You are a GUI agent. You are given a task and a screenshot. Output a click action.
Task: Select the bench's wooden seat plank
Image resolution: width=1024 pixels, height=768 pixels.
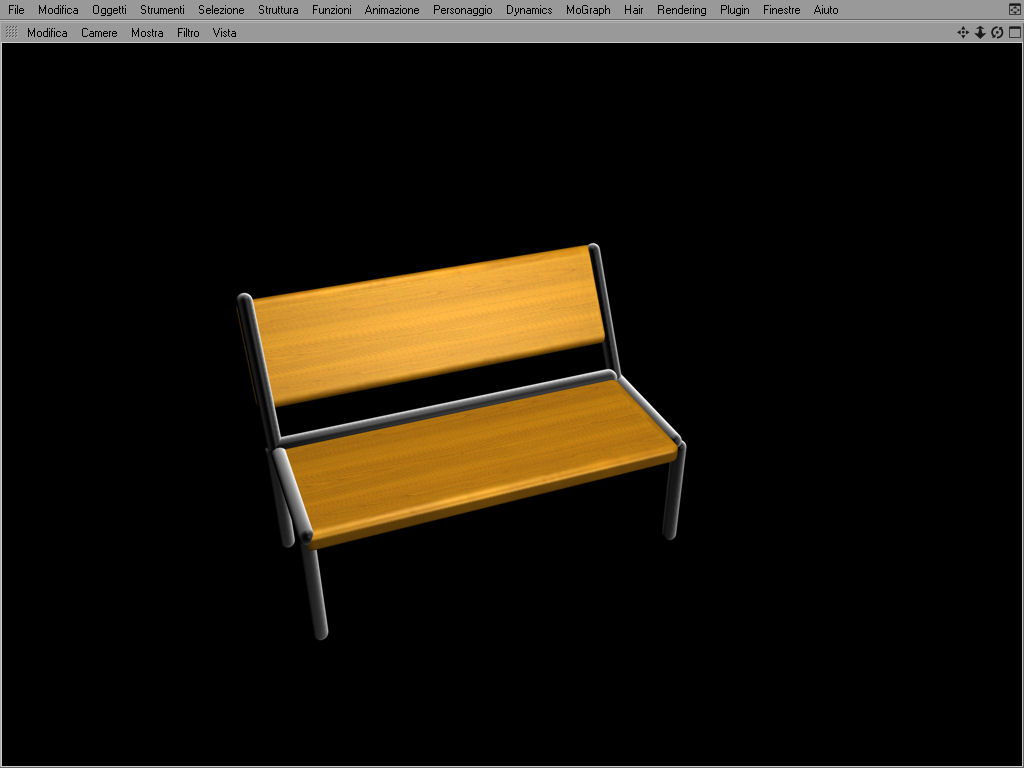[x=480, y=460]
